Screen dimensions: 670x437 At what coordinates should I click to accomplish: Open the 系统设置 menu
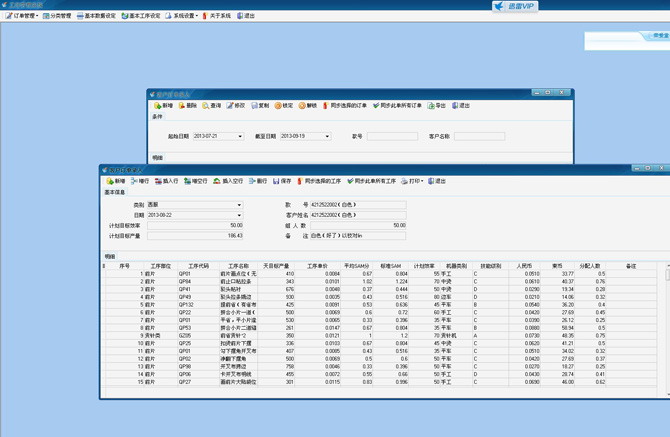182,16
